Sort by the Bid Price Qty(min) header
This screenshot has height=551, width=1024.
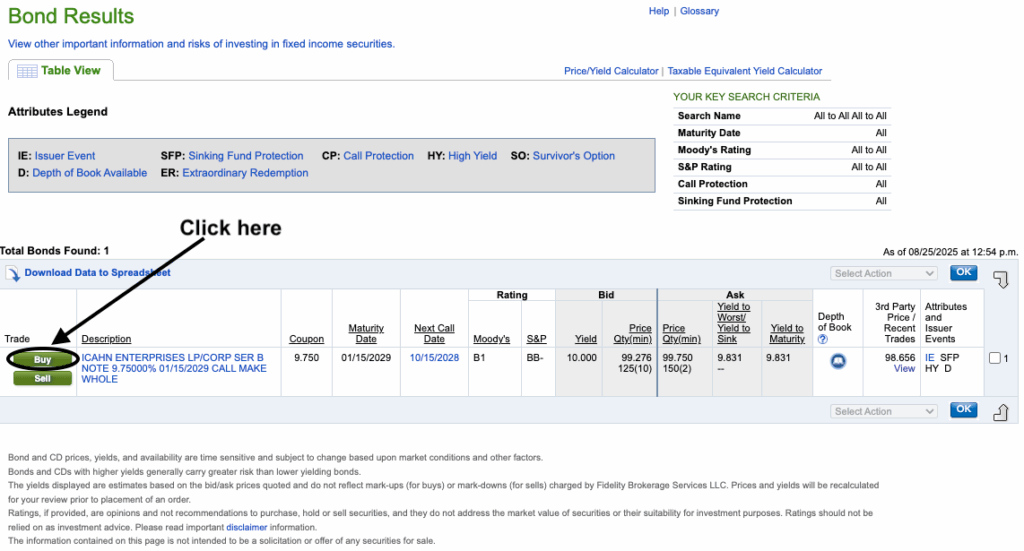click(633, 334)
